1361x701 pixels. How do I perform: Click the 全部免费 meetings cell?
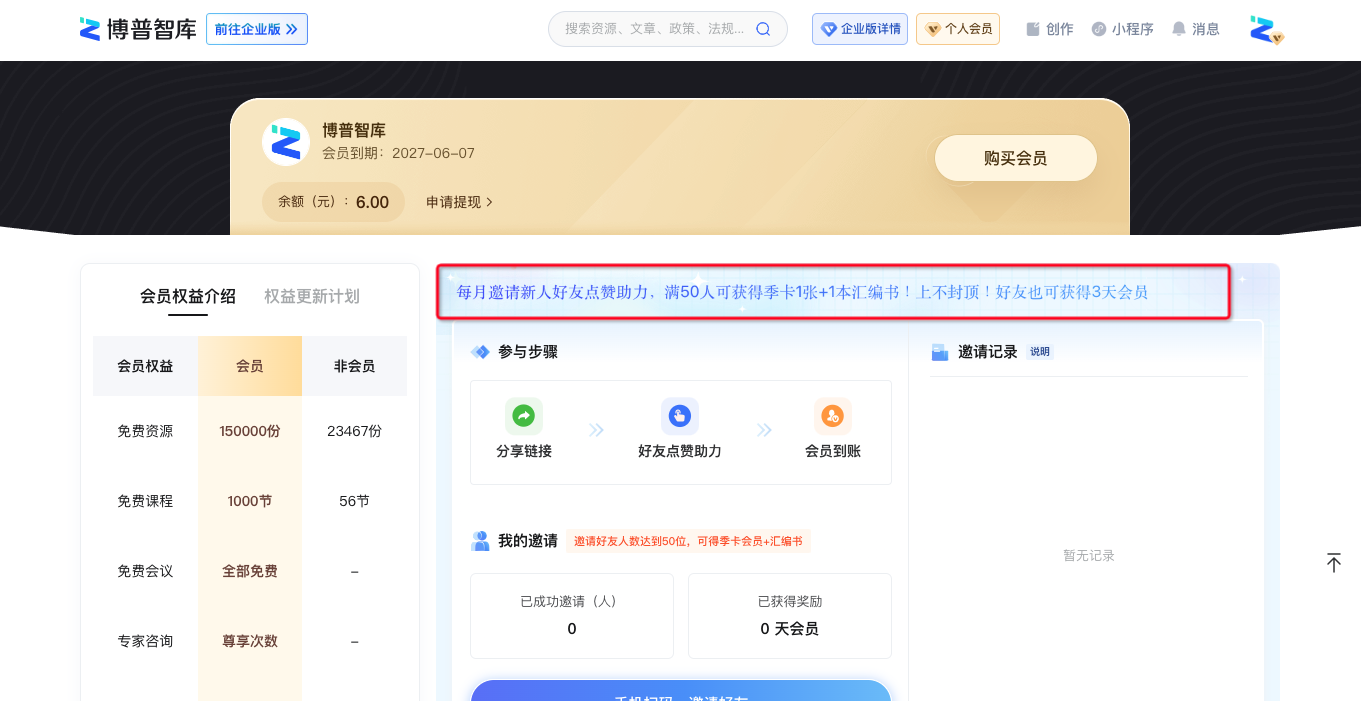tap(250, 571)
